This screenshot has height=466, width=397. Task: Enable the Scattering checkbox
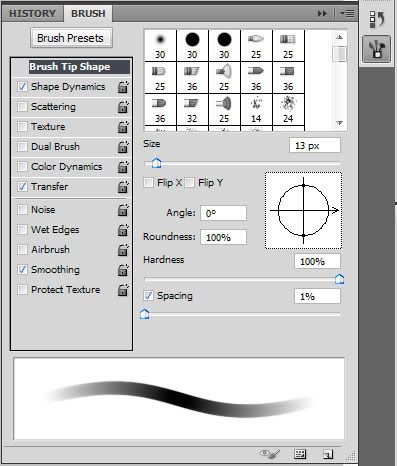[x=22, y=107]
